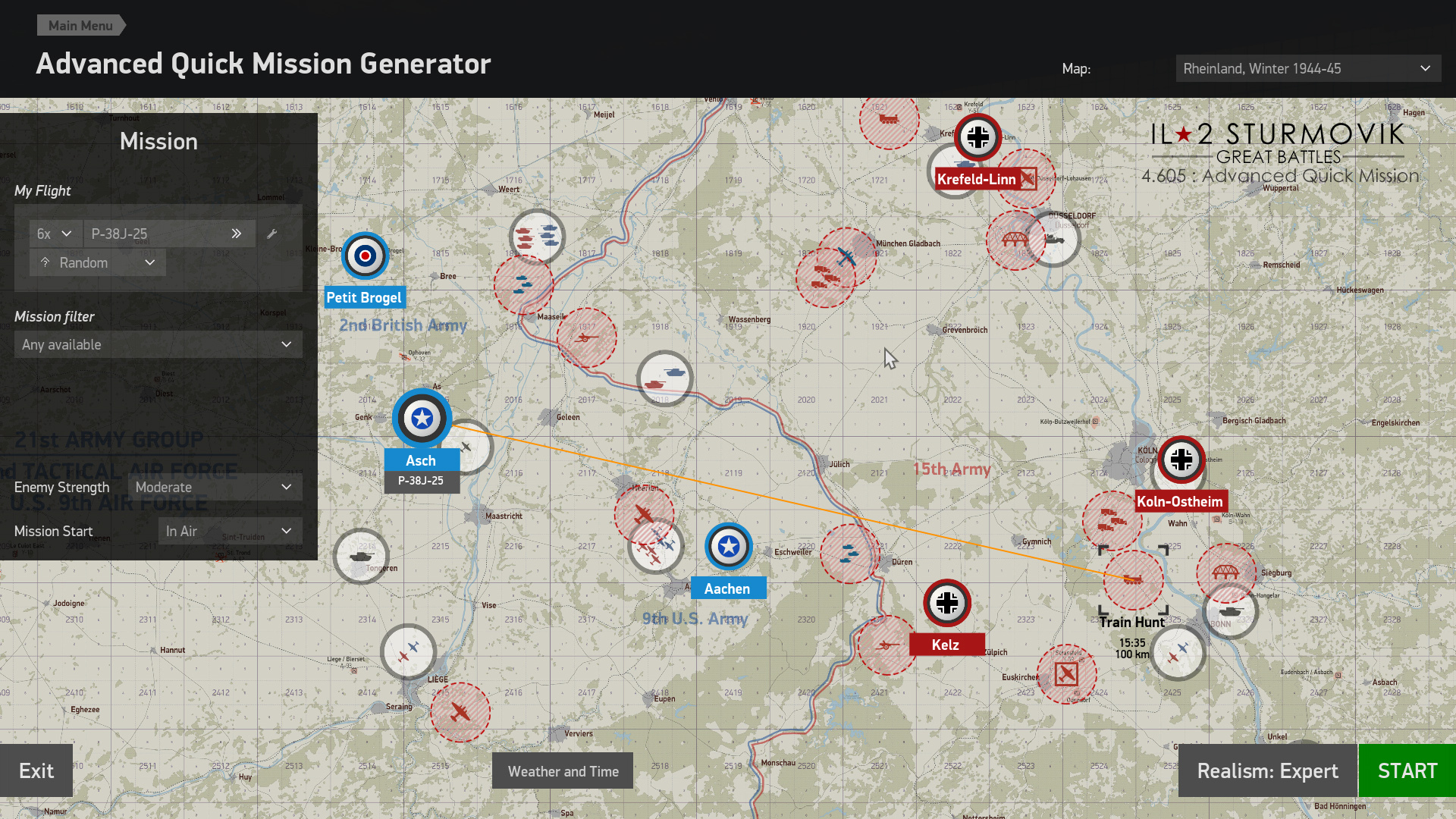Image resolution: width=1456 pixels, height=819 pixels.
Task: Change Enemy Strength Moderate dropdown
Action: pos(215,487)
